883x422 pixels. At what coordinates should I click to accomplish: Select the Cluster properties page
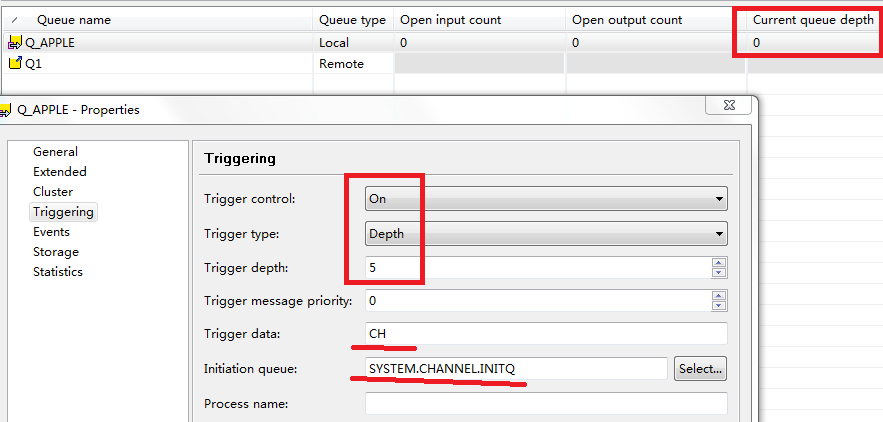(53, 192)
